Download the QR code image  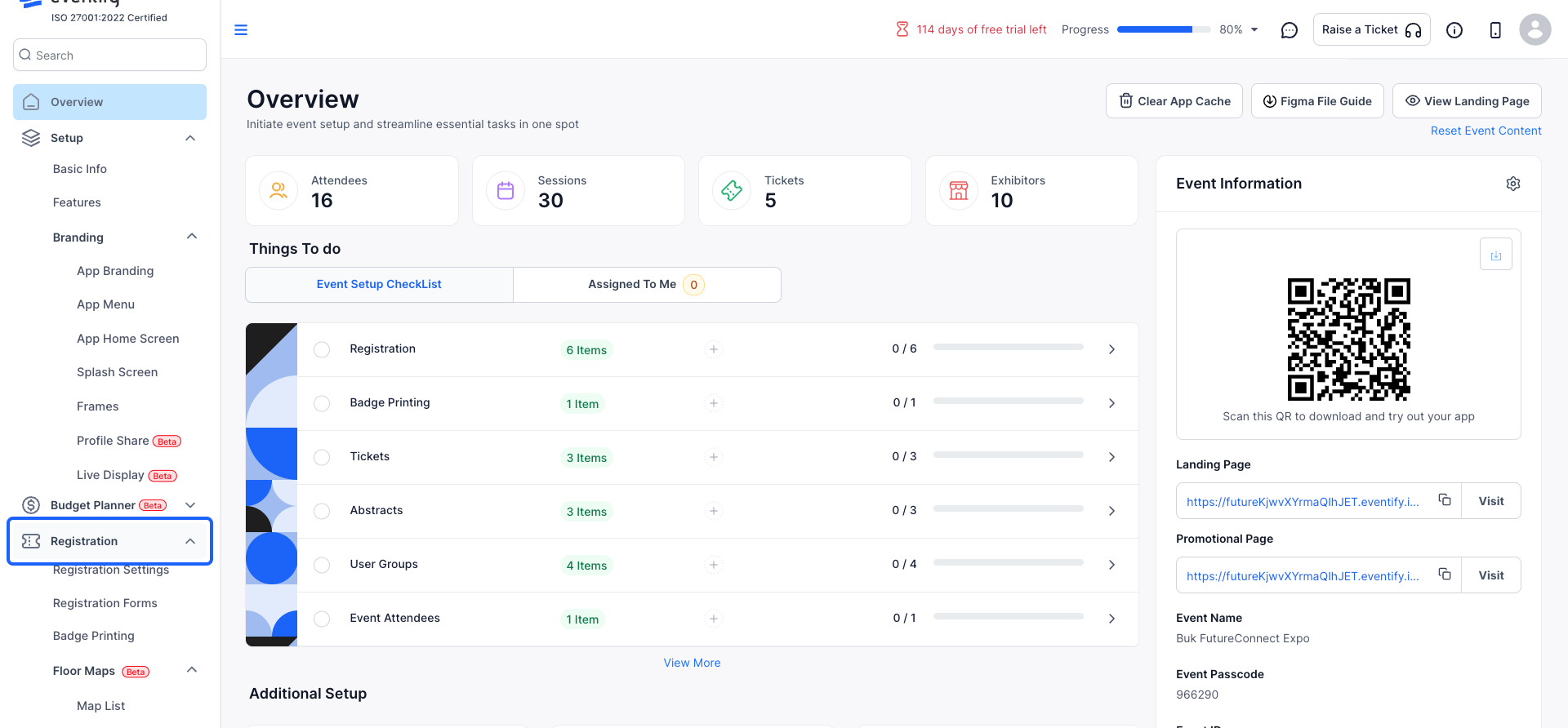pos(1496,255)
